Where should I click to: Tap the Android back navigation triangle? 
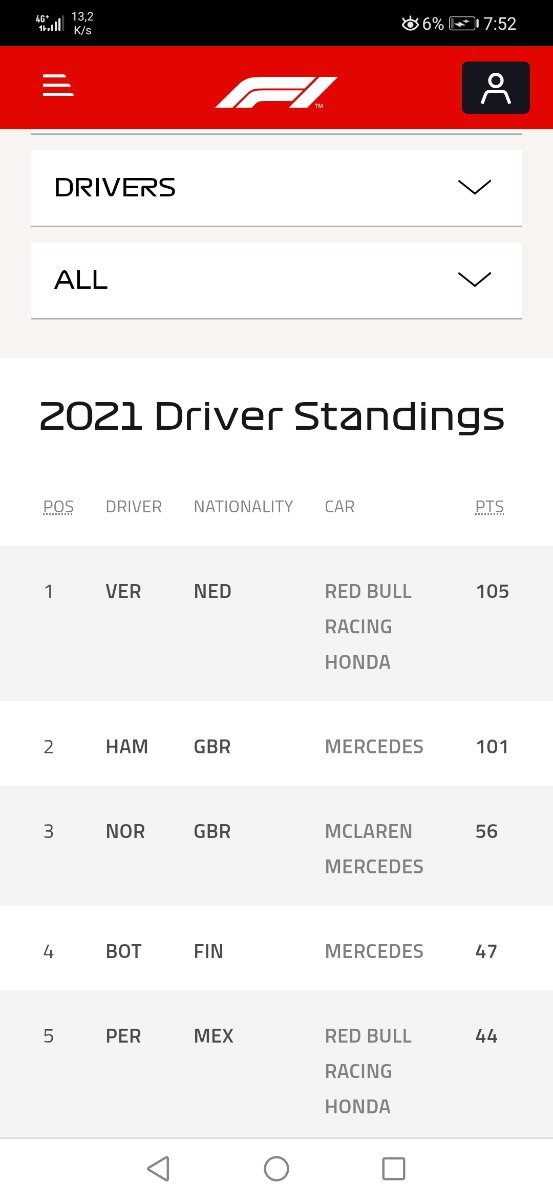(x=158, y=1168)
